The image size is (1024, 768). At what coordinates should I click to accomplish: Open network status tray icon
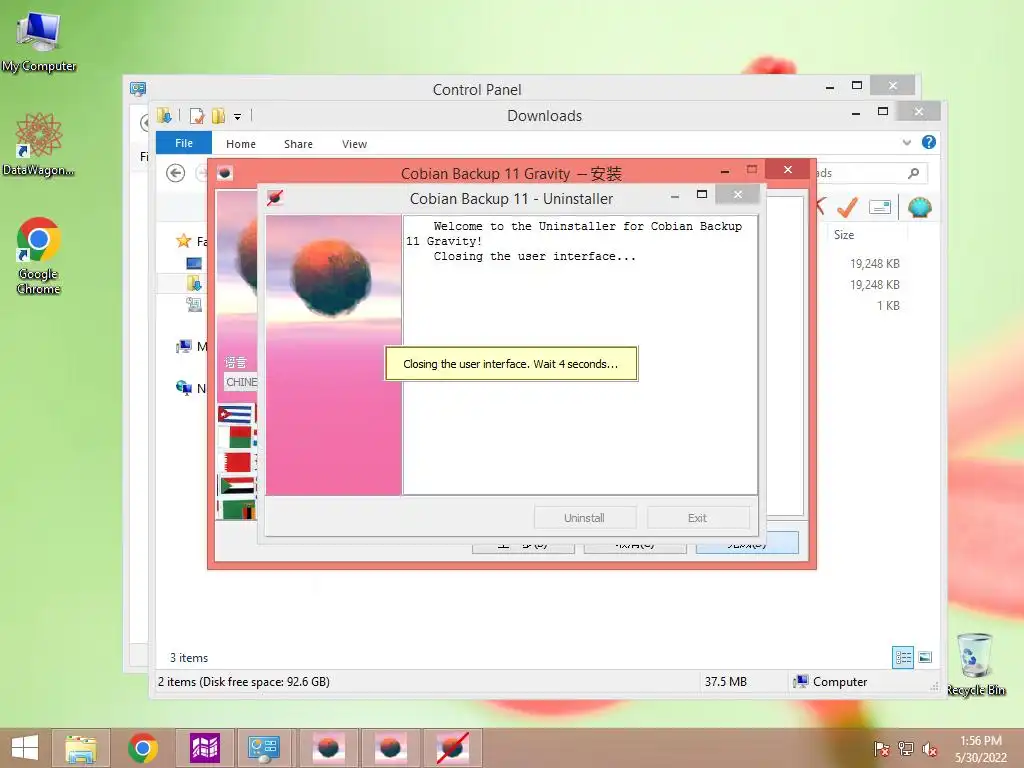click(906, 749)
